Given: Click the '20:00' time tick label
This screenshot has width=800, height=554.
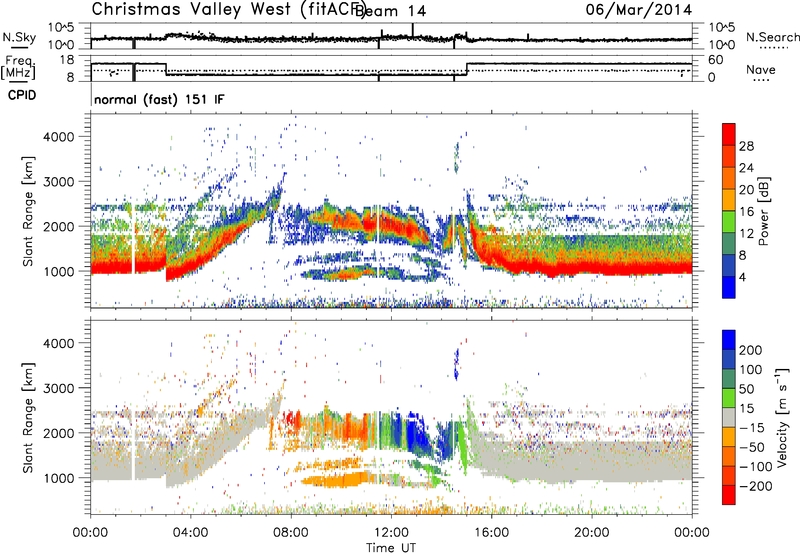Looking at the screenshot, I should point(591,533).
